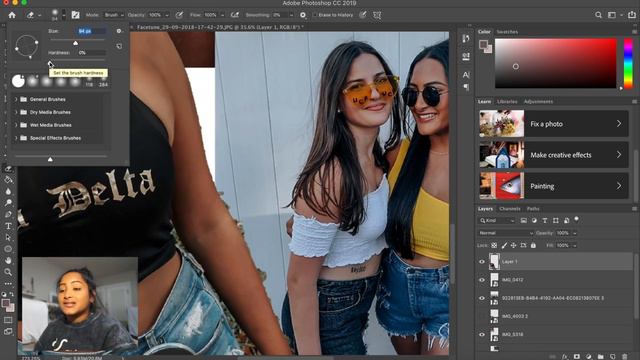Switch to the Paths tab
The width and height of the screenshot is (640, 360).
point(533,209)
